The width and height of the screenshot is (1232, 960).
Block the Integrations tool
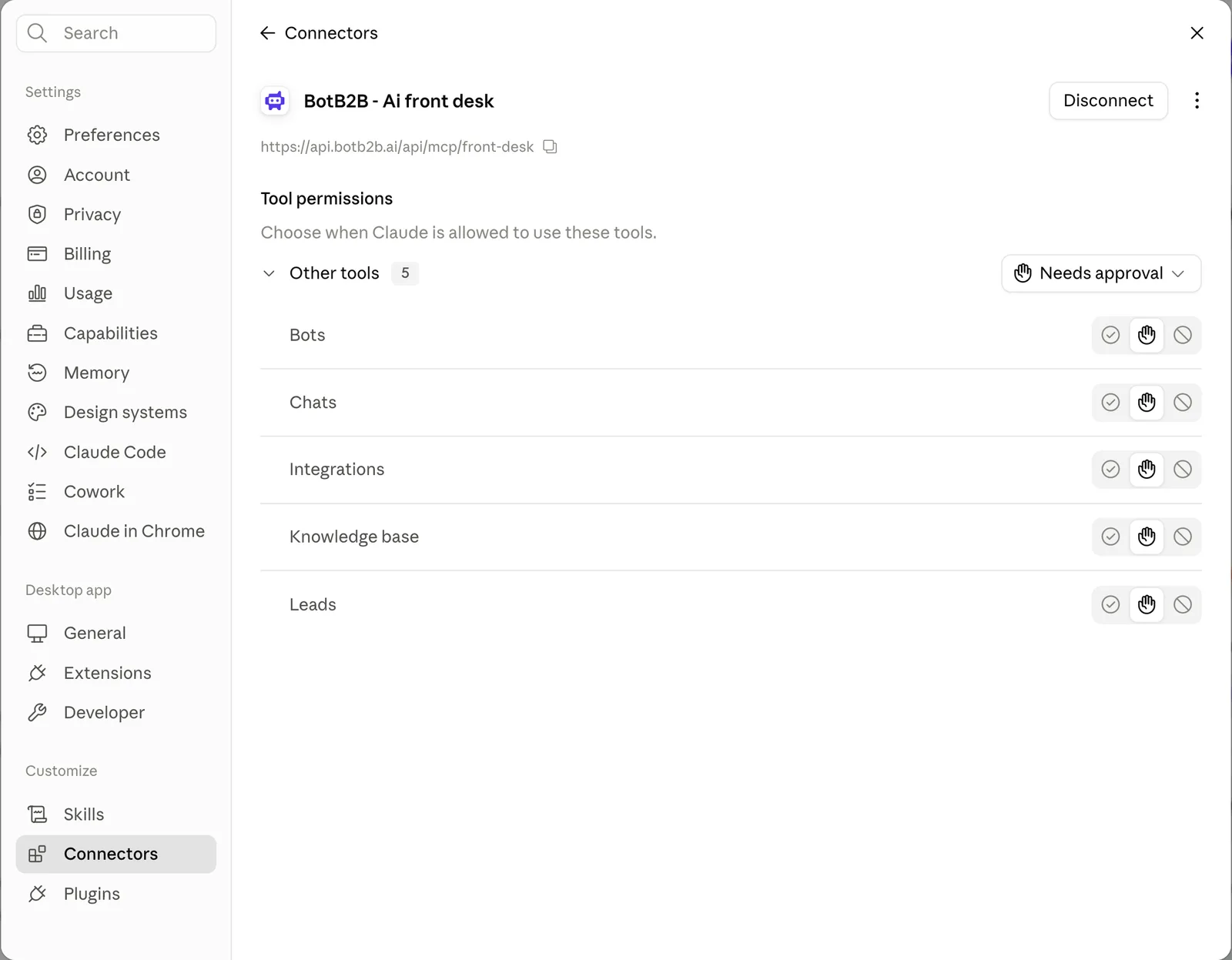(1183, 469)
